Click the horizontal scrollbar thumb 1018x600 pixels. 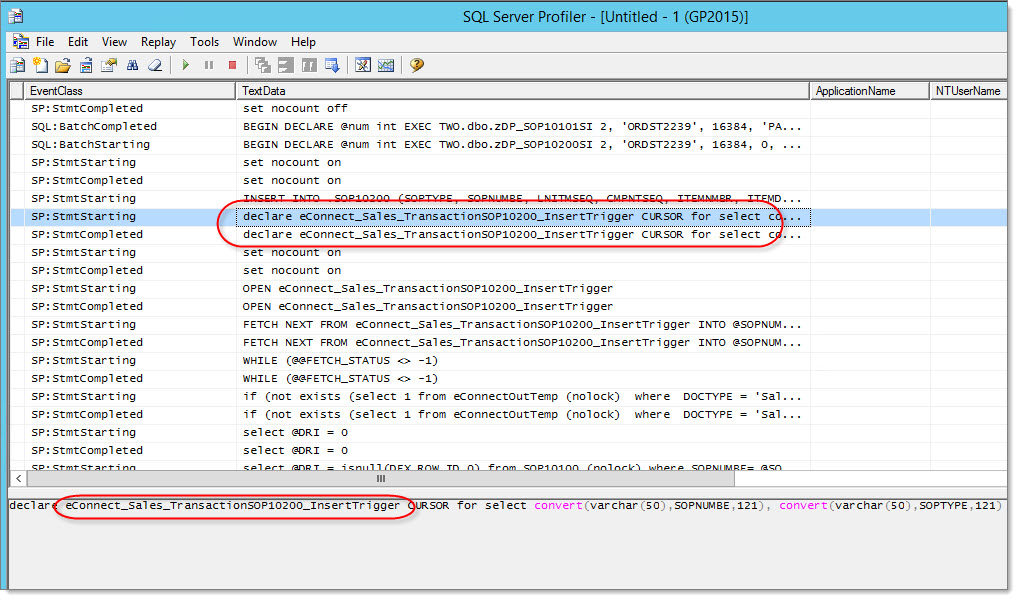(381, 479)
